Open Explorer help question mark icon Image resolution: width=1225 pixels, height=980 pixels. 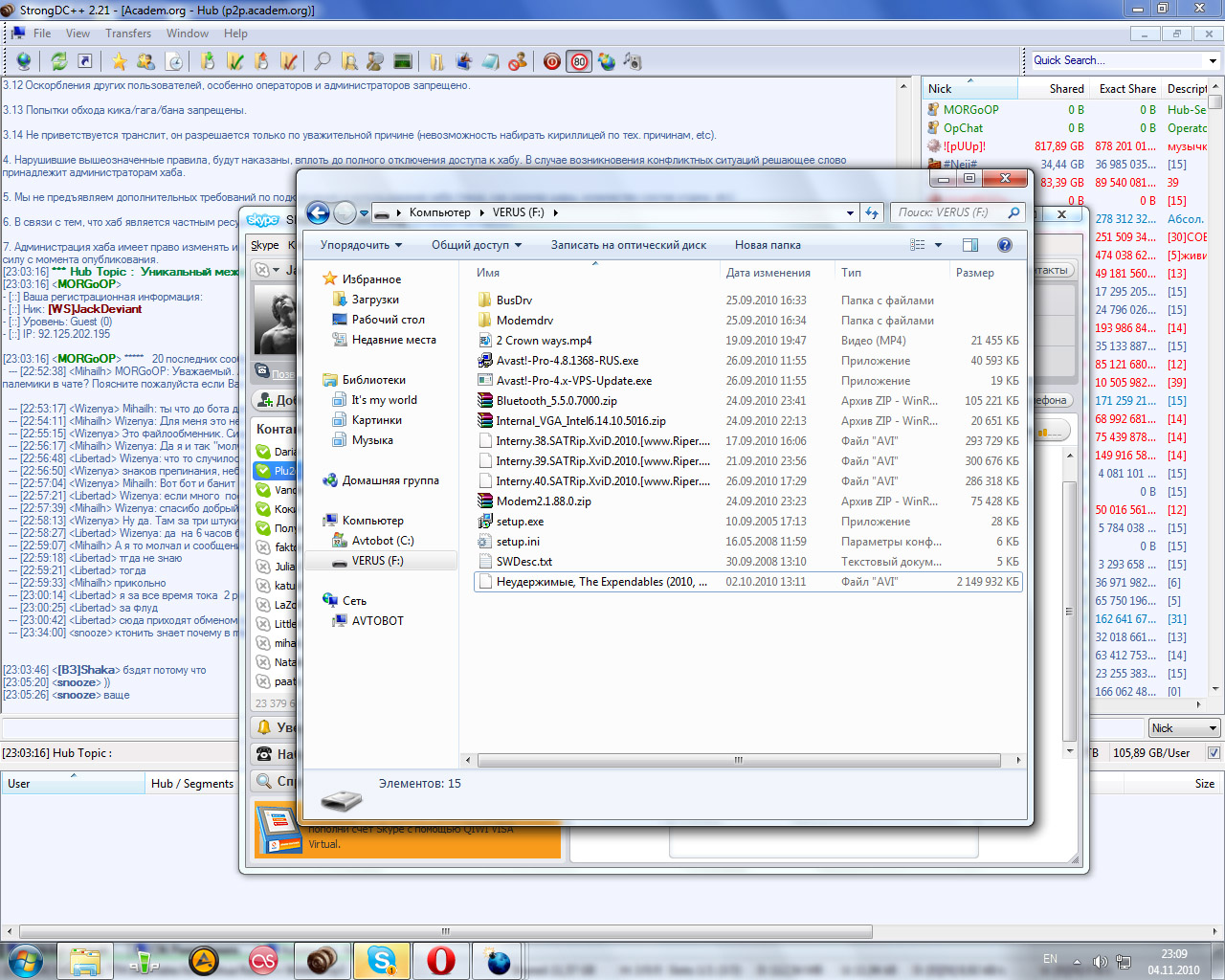click(1005, 245)
